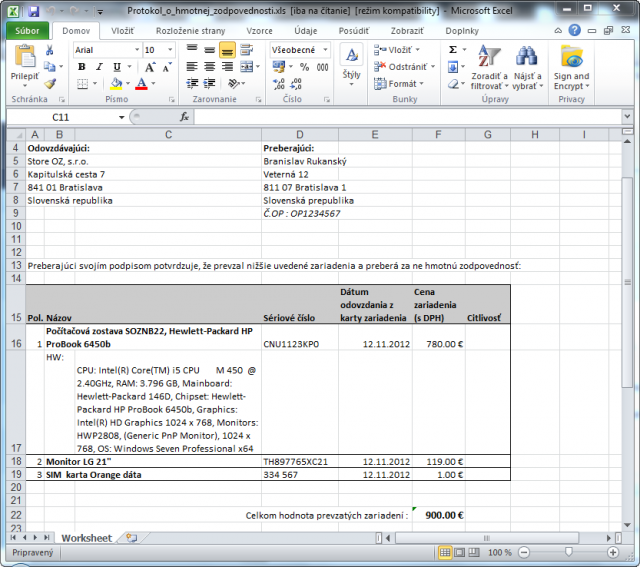The width and height of the screenshot is (640, 567).
Task: Click the zoom in plus button
Action: [613, 553]
